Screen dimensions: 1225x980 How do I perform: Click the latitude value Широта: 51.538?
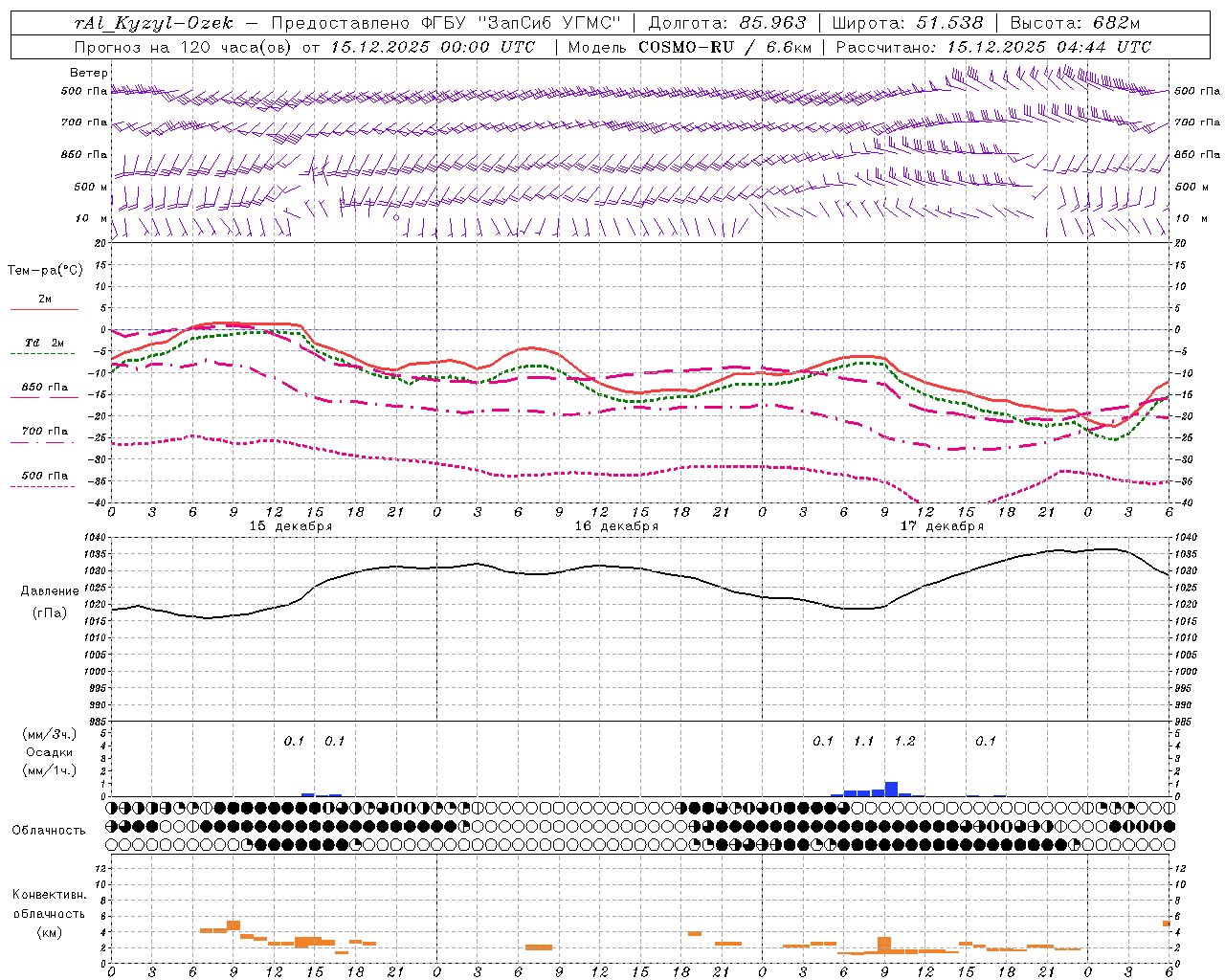pos(907,23)
